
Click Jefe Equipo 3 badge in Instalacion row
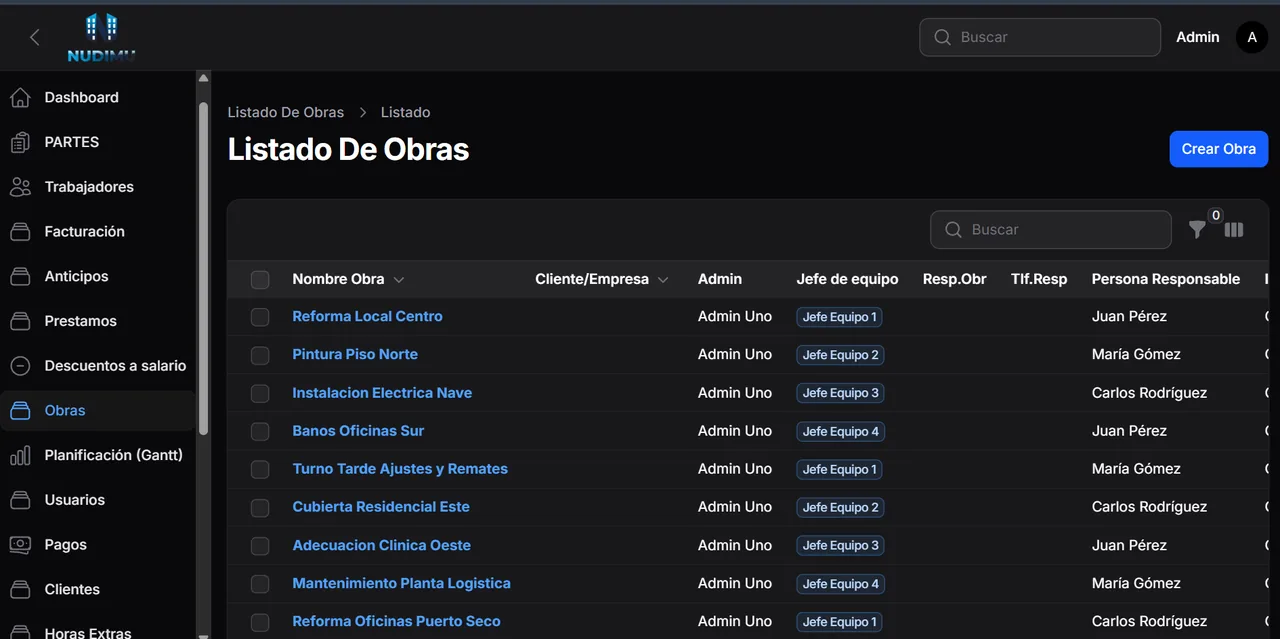tap(840, 393)
